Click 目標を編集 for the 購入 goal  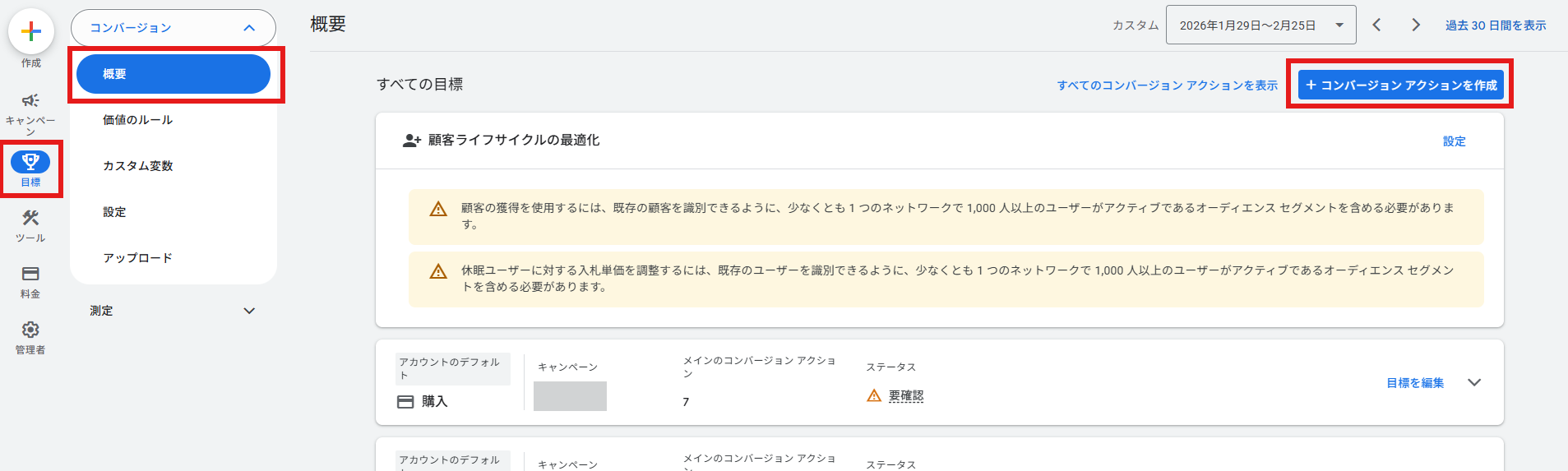(1414, 383)
